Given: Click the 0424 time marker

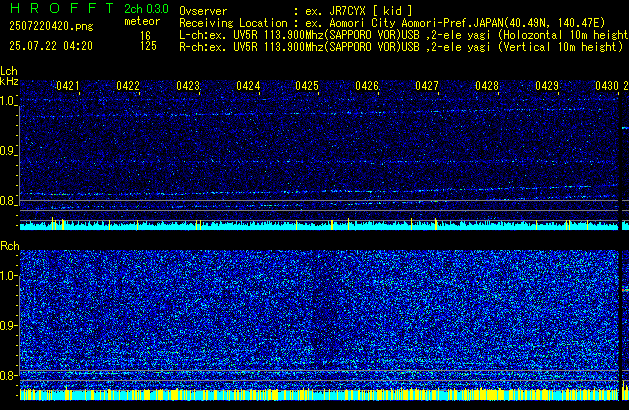Looking at the screenshot, I should (x=248, y=86).
